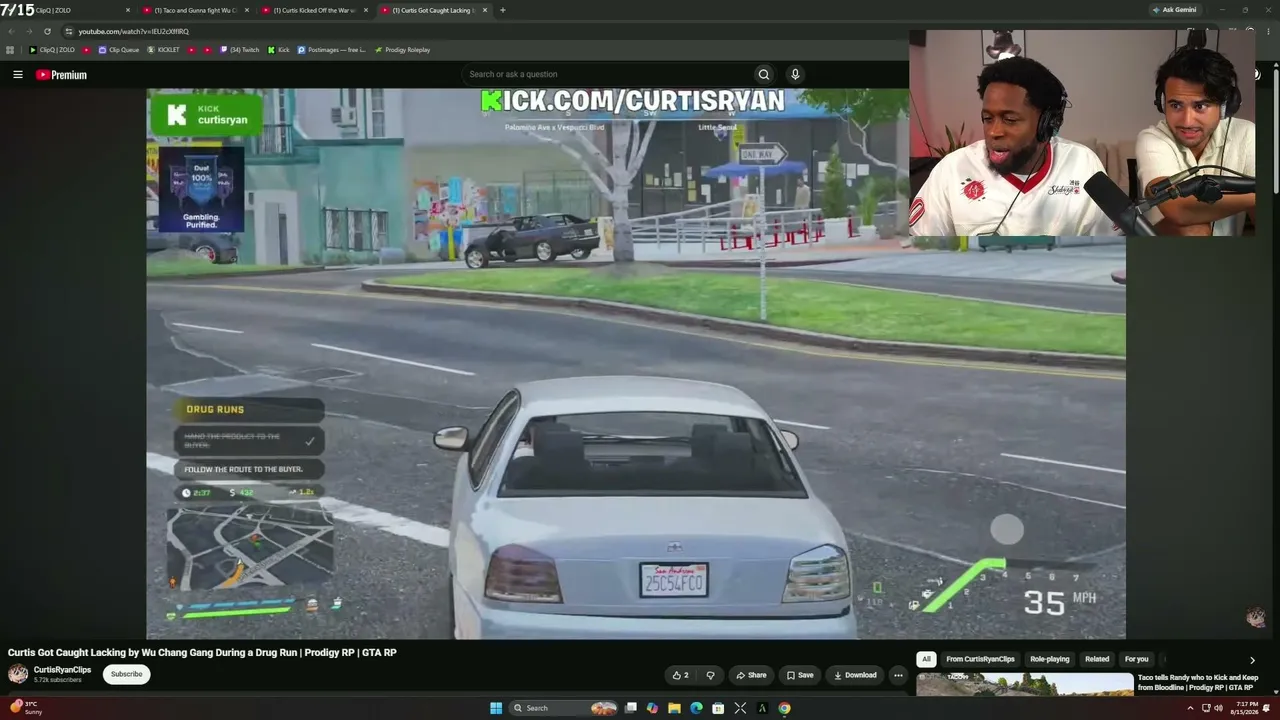Open the (34) Twitch bookmark
The image size is (1280, 720).
click(238, 50)
